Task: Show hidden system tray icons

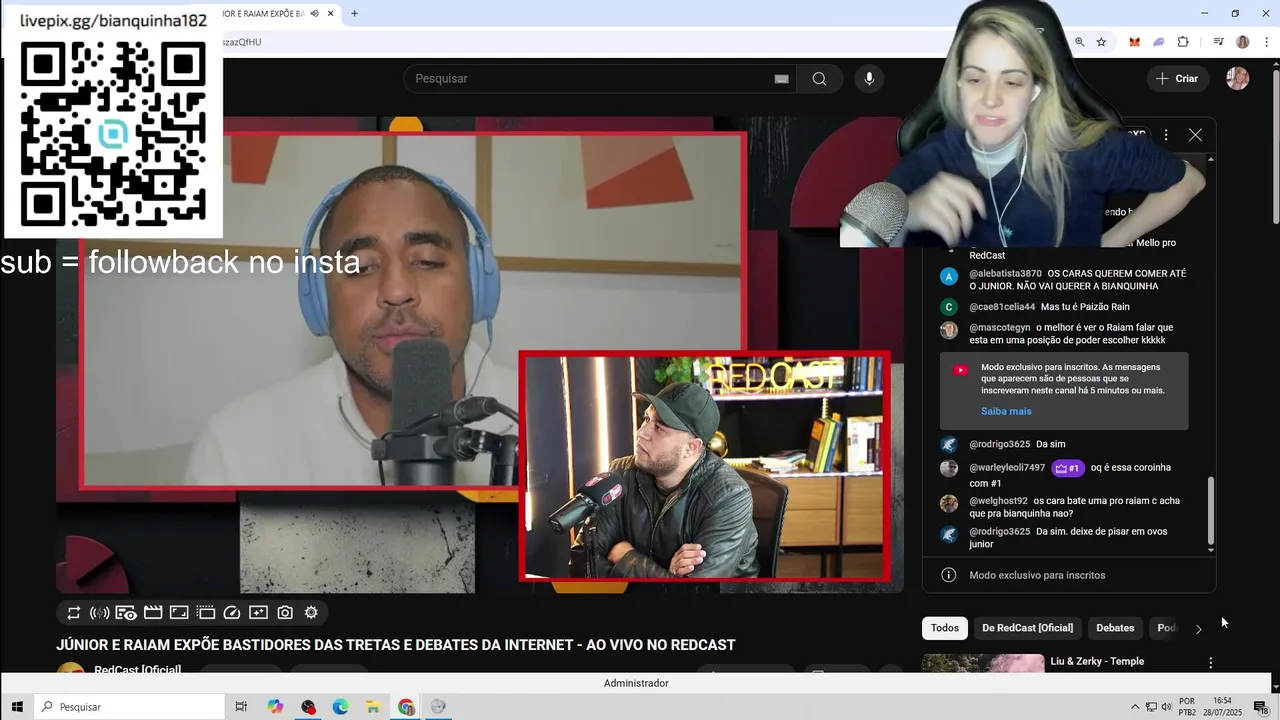Action: pos(1134,707)
